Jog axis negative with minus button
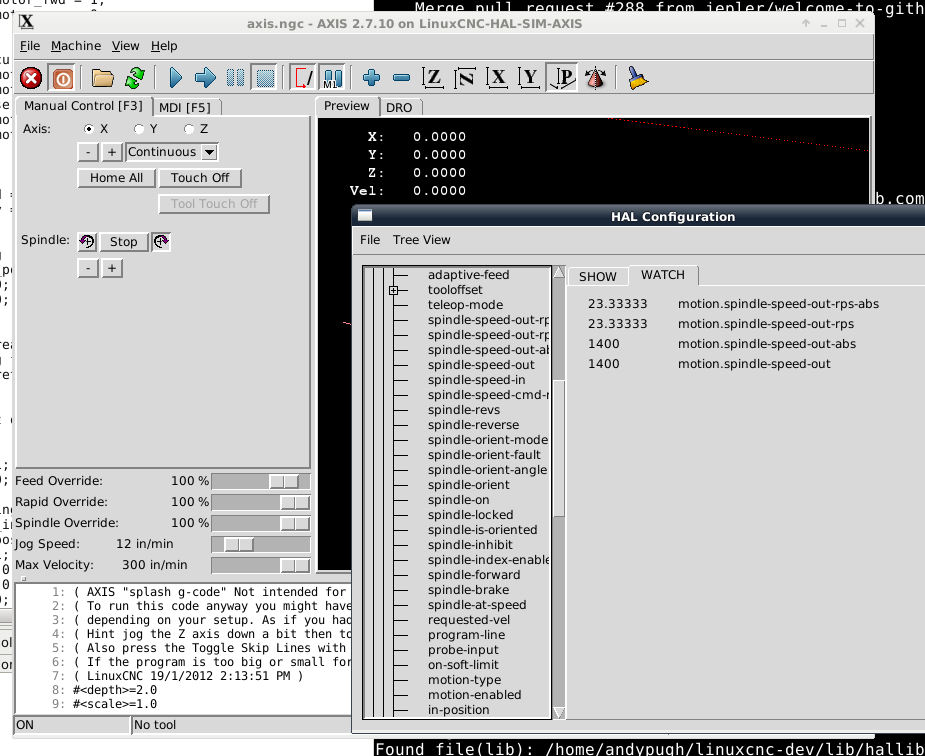This screenshot has width=925, height=756. click(x=88, y=152)
